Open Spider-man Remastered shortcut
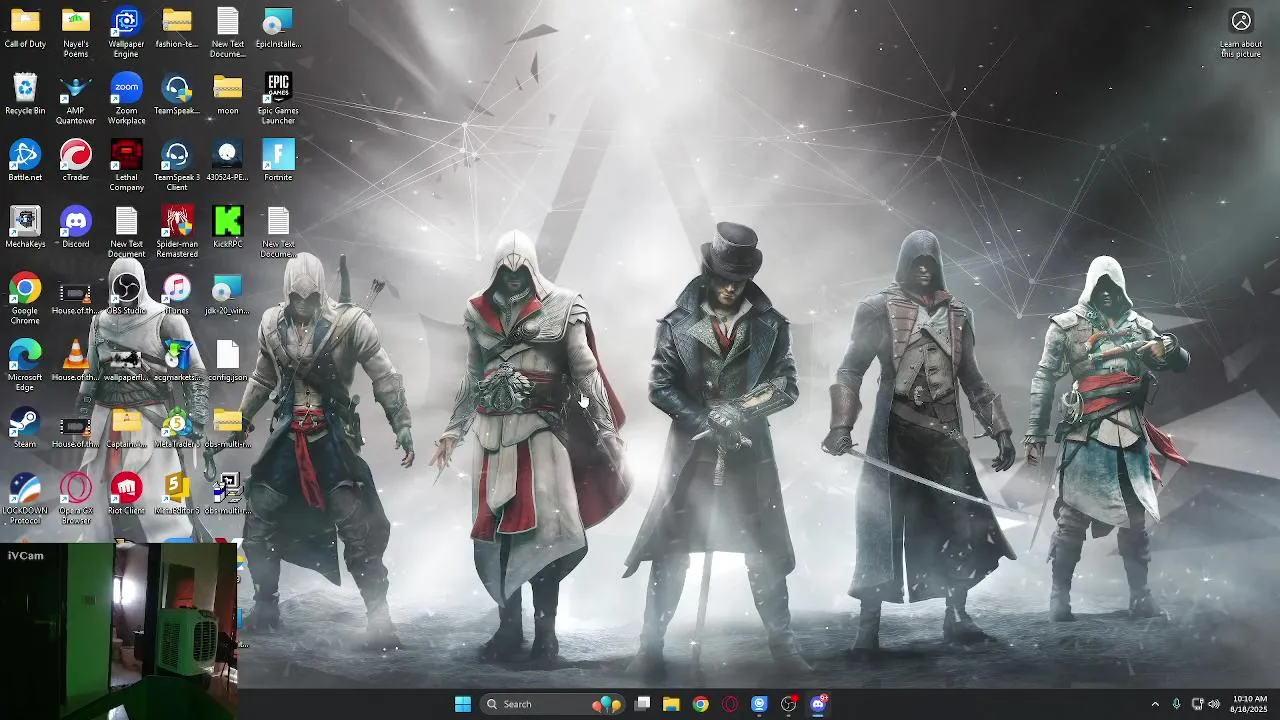The image size is (1280, 720). 177,233
